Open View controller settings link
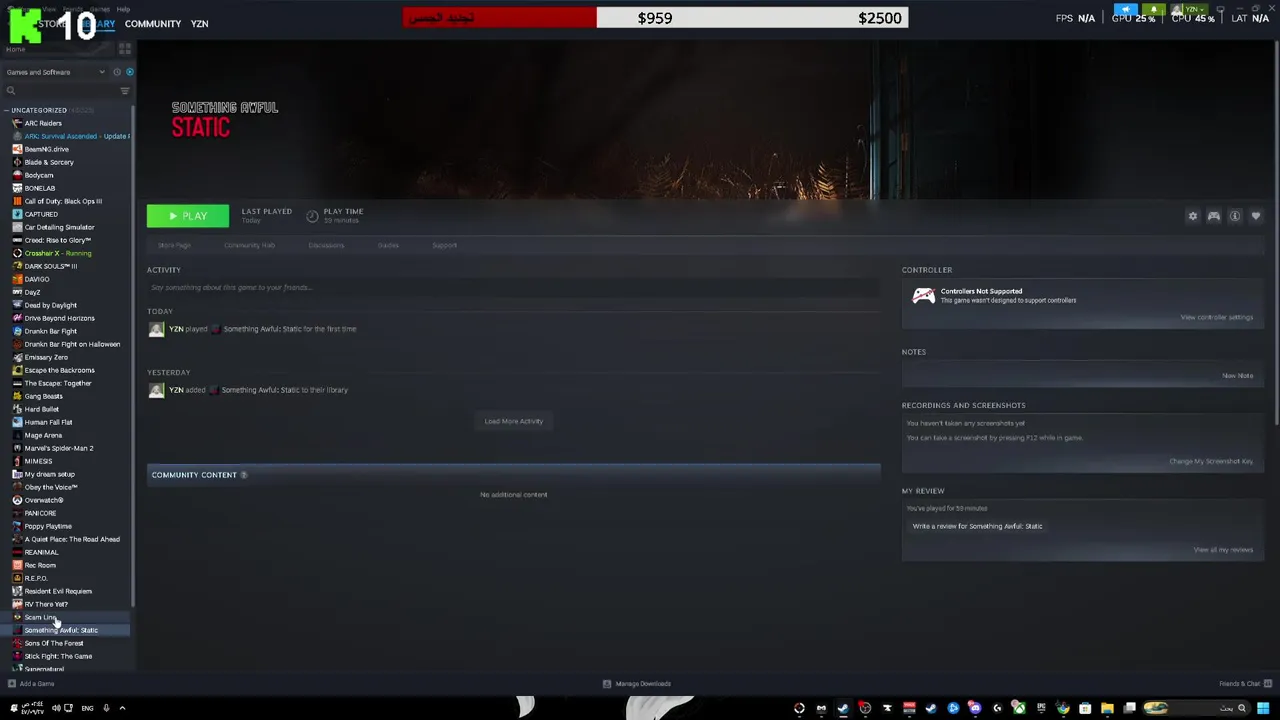 pos(1216,317)
